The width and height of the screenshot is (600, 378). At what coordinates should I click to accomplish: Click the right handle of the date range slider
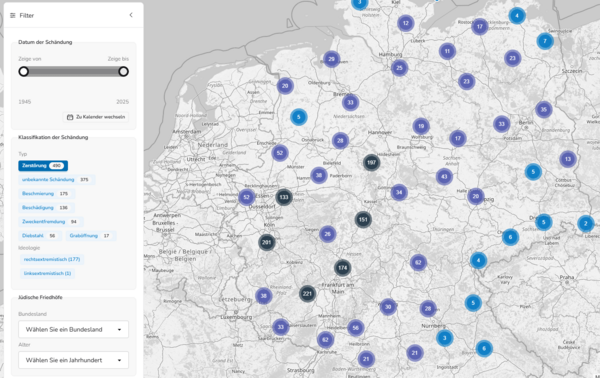click(123, 72)
